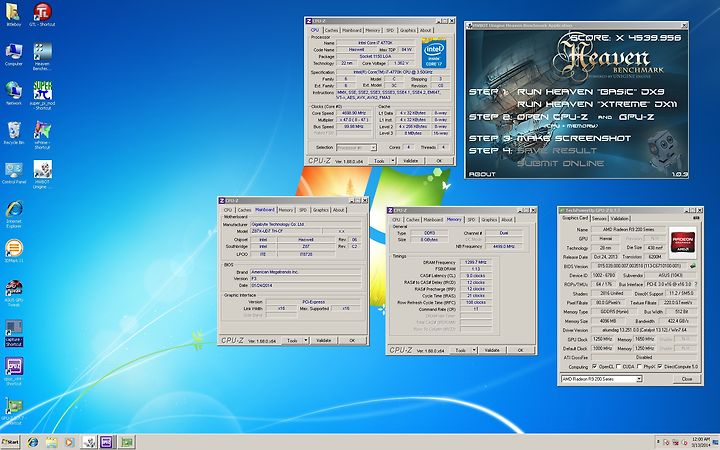This screenshot has width=720, height=450.
Task: Open GPU selection dropdown in GPU-Z
Action: 639,379
